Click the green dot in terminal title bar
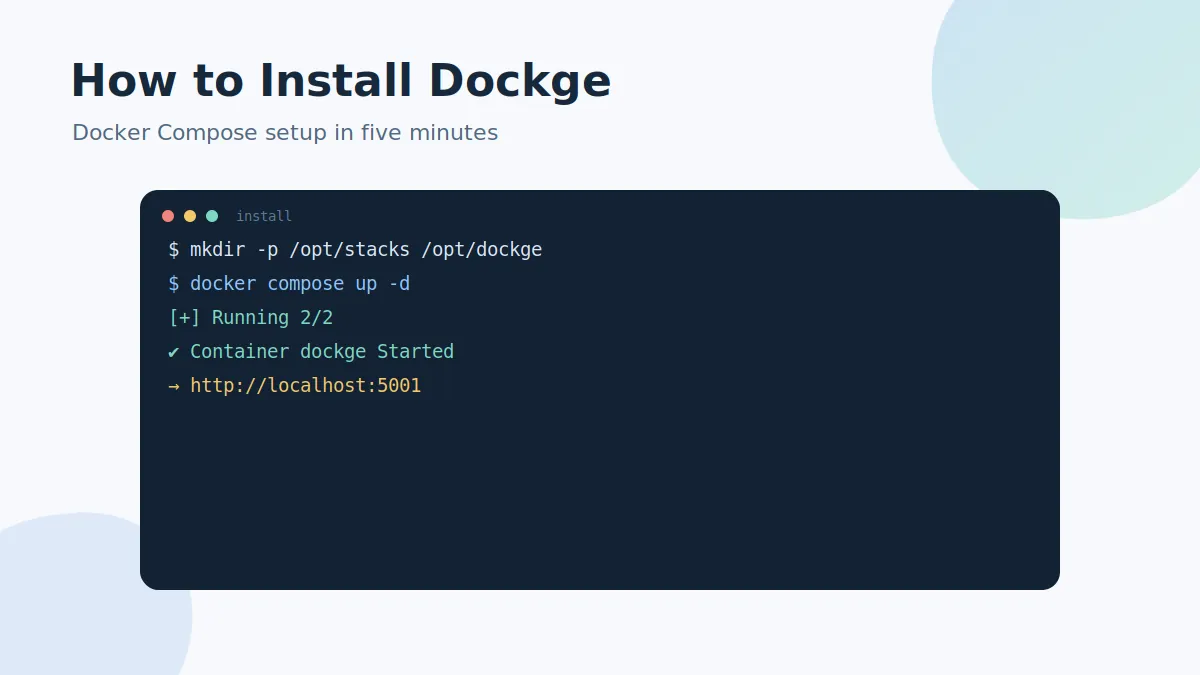Image resolution: width=1200 pixels, height=675 pixels. click(x=212, y=216)
